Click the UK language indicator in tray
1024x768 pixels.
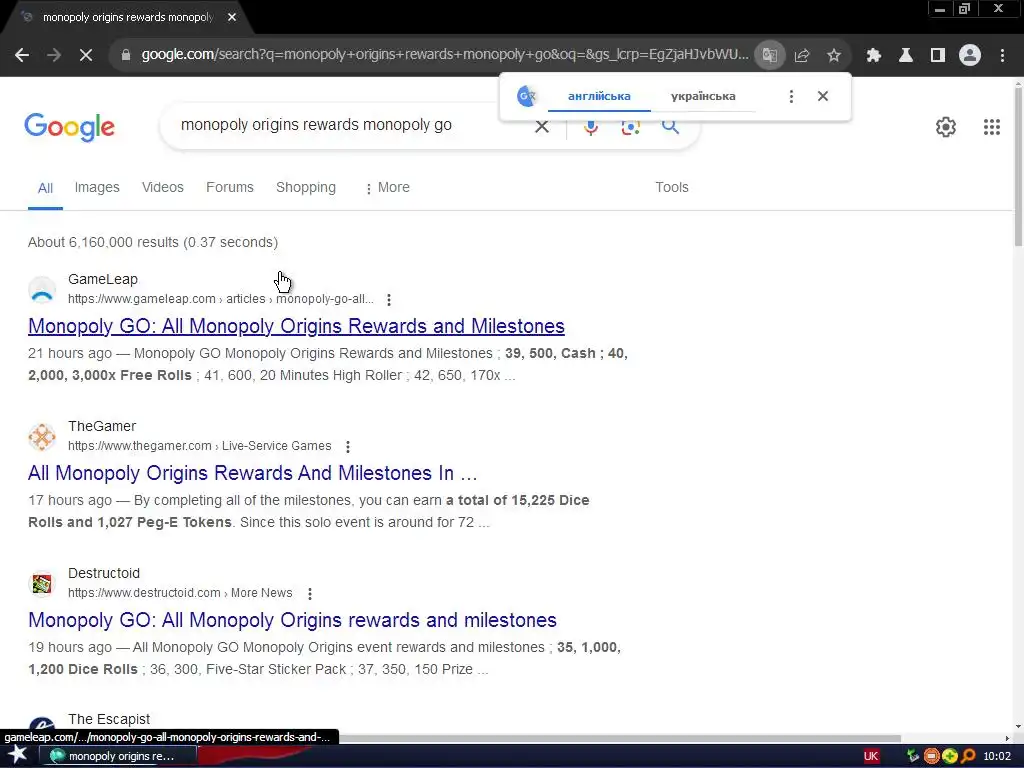871,756
